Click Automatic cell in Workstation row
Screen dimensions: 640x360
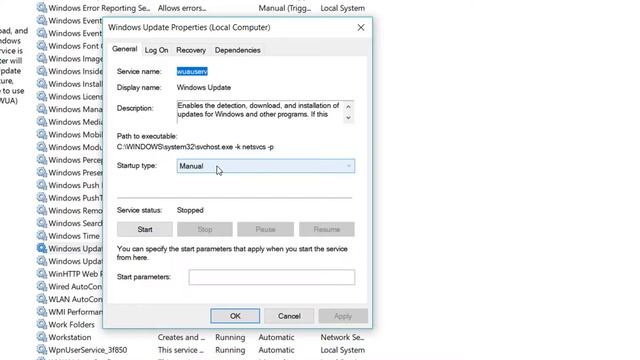coord(276,337)
